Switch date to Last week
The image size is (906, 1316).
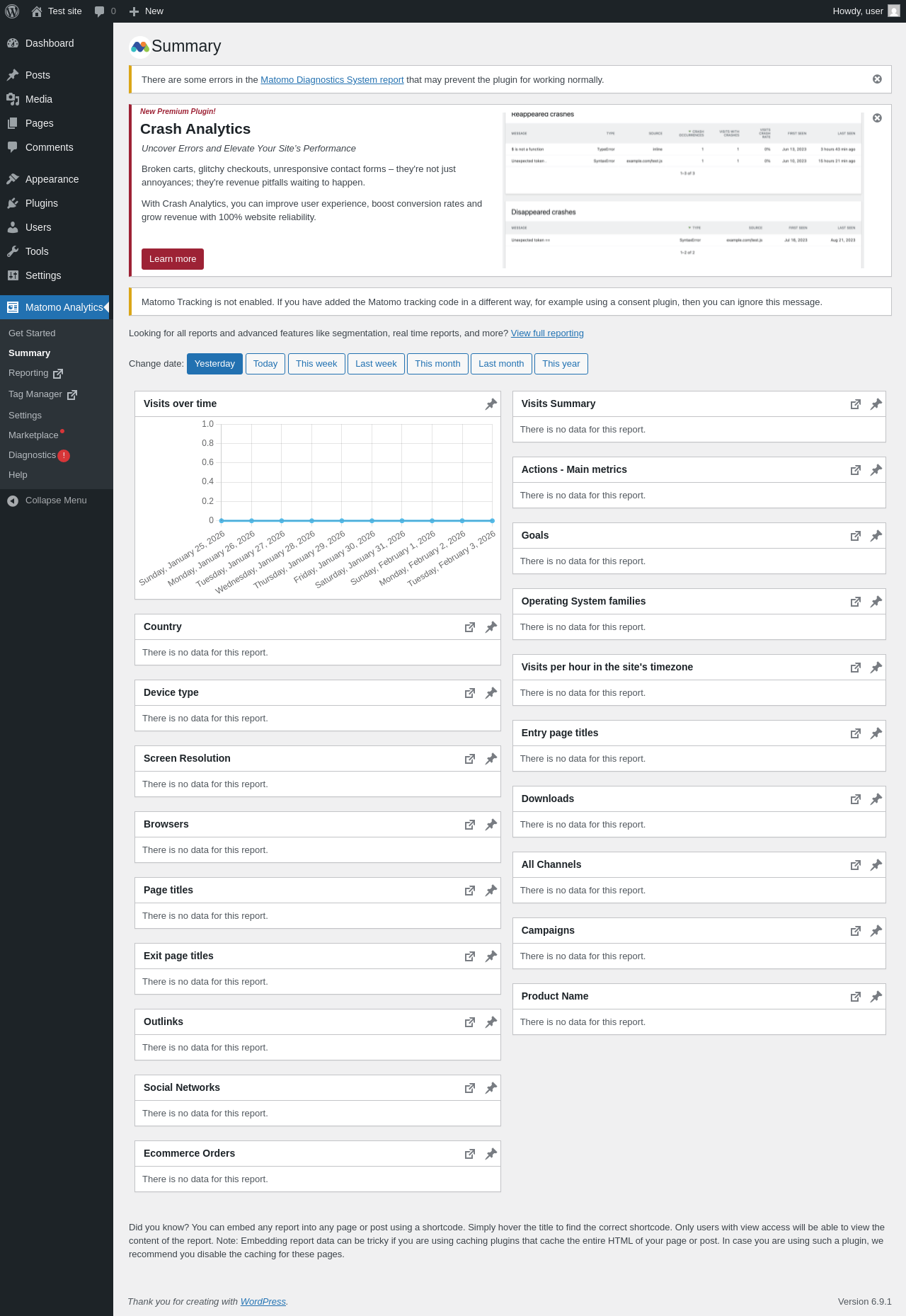coord(376,364)
